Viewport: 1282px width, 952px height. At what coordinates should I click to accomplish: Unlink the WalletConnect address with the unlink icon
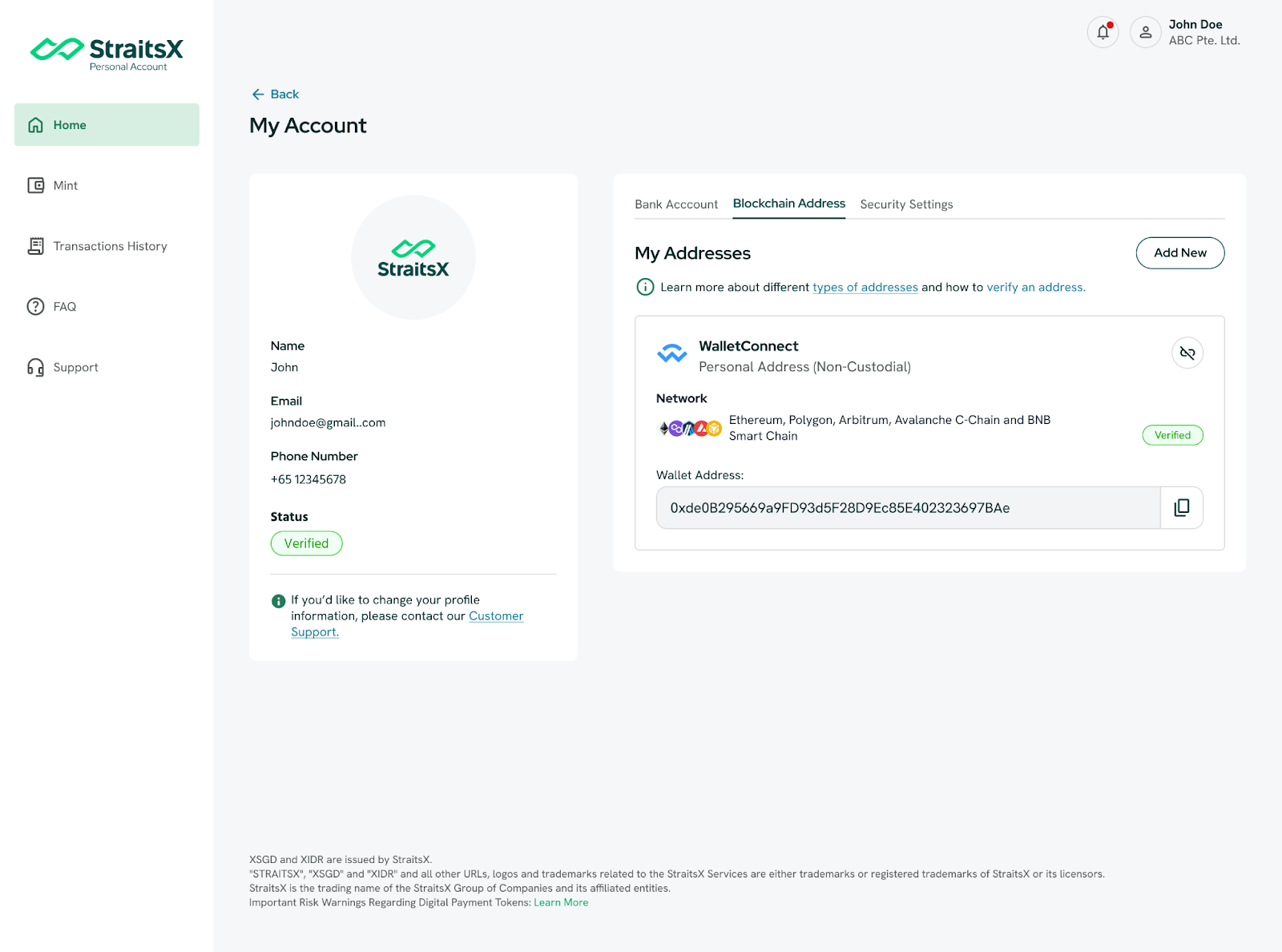pos(1187,353)
